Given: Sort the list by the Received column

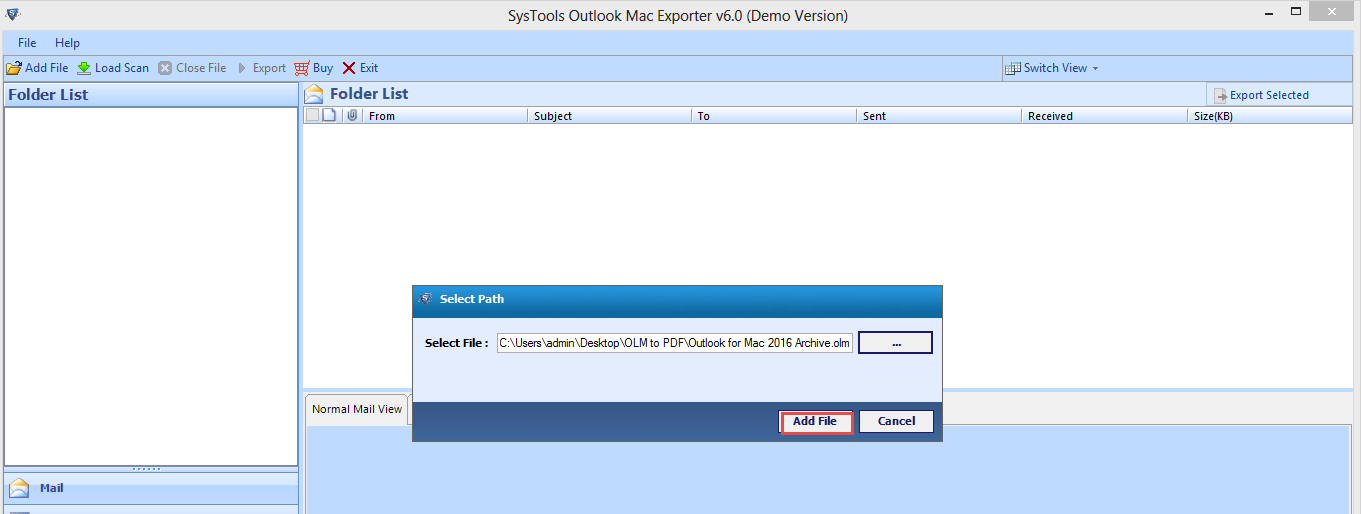Looking at the screenshot, I should coord(1105,116).
